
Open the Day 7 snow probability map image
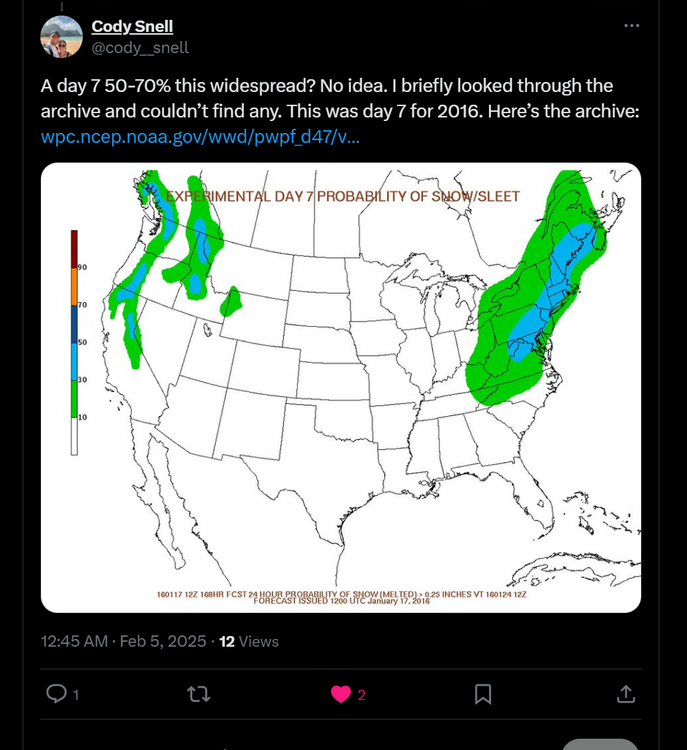[341, 387]
